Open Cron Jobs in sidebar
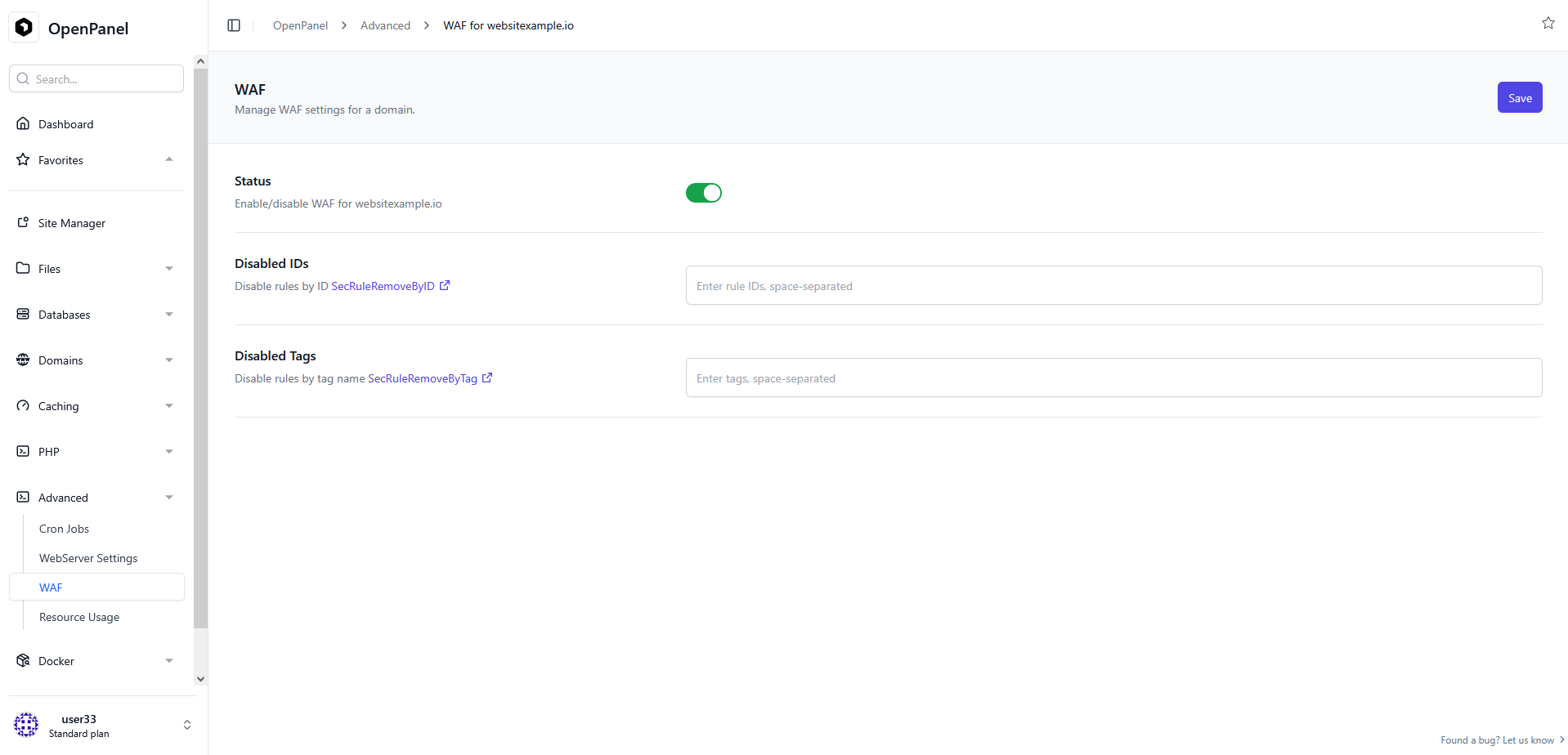This screenshot has height=755, width=1568. click(x=64, y=529)
